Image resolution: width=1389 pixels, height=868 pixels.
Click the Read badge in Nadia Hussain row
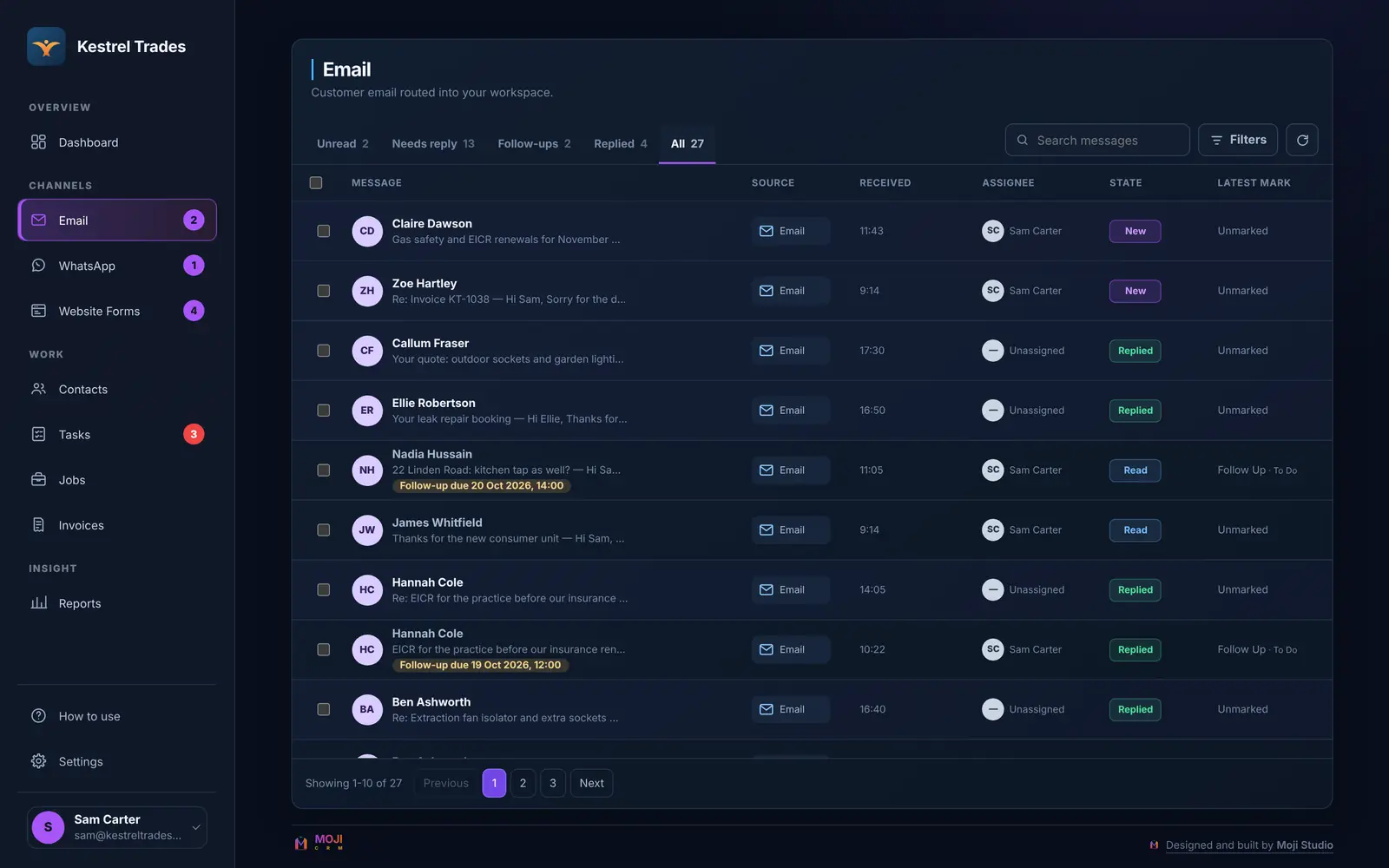coord(1135,470)
